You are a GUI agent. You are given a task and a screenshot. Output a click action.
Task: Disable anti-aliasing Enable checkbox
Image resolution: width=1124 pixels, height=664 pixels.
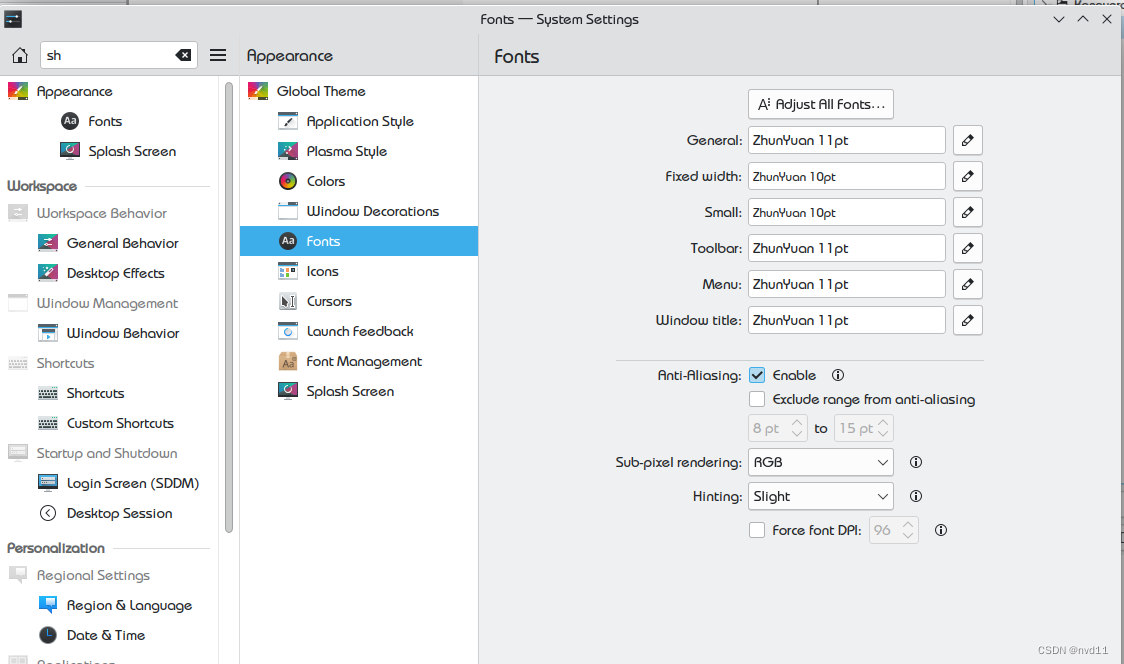[757, 375]
